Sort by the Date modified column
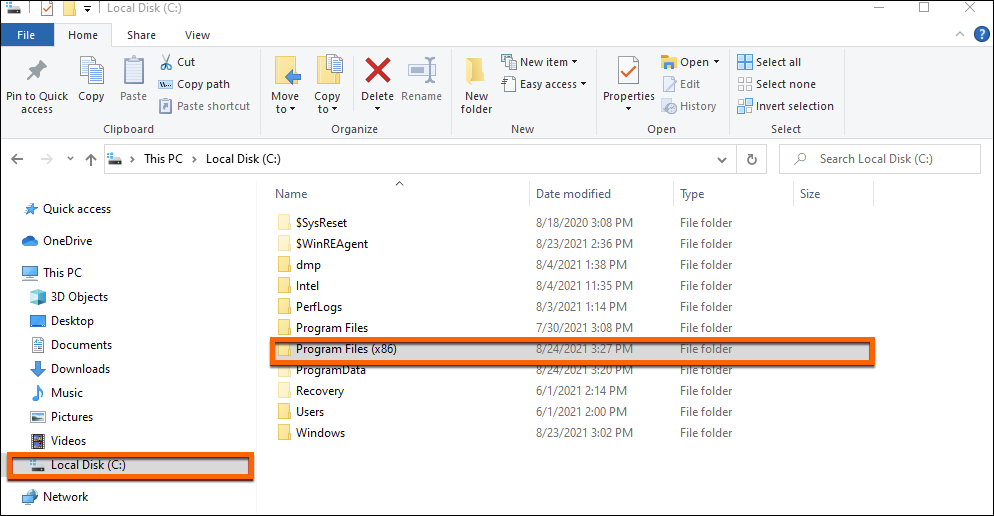994x516 pixels. pyautogui.click(x=573, y=194)
